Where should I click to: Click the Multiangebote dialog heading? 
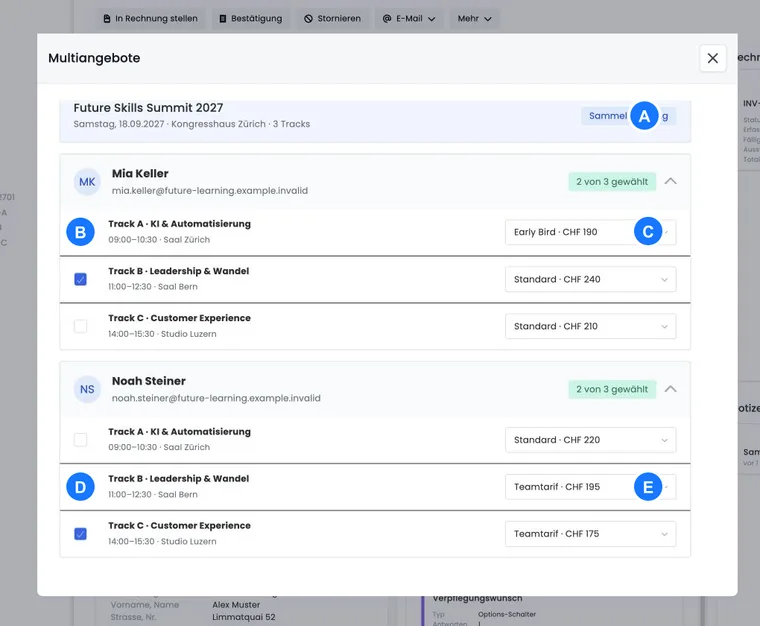94,58
